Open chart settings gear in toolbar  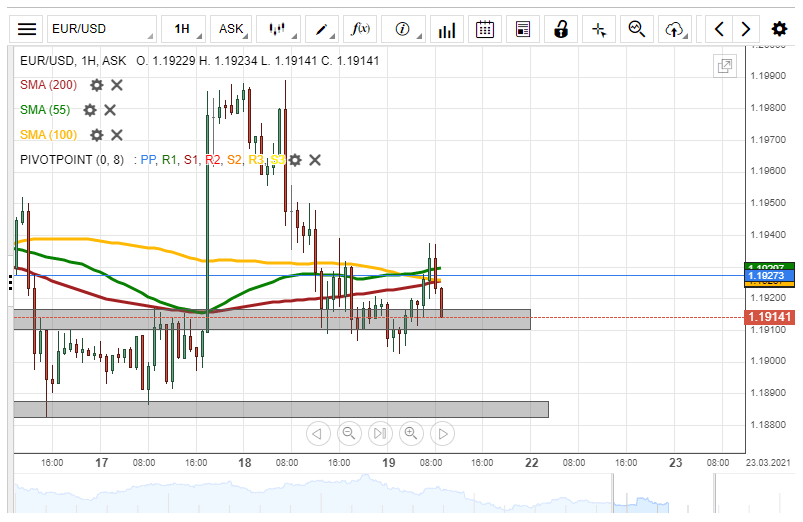click(779, 29)
